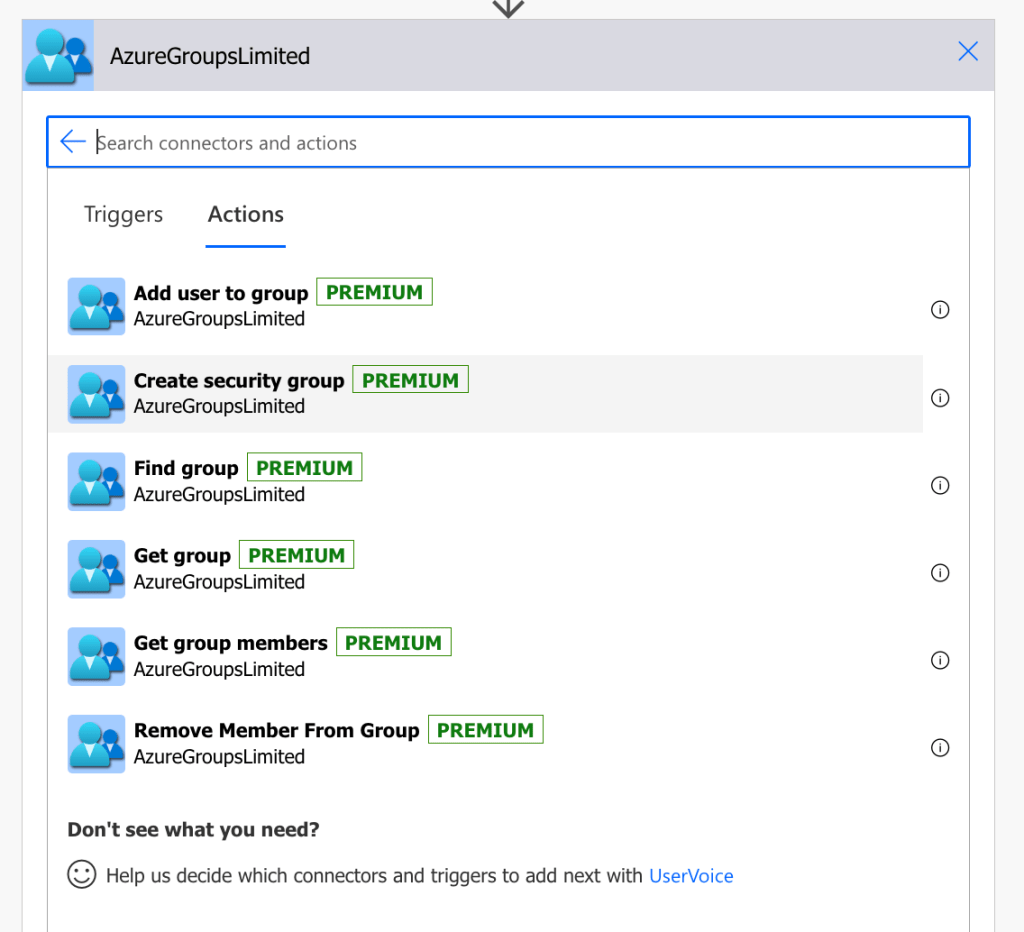Click the Create security group connector icon
1024x932 pixels.
coord(96,393)
